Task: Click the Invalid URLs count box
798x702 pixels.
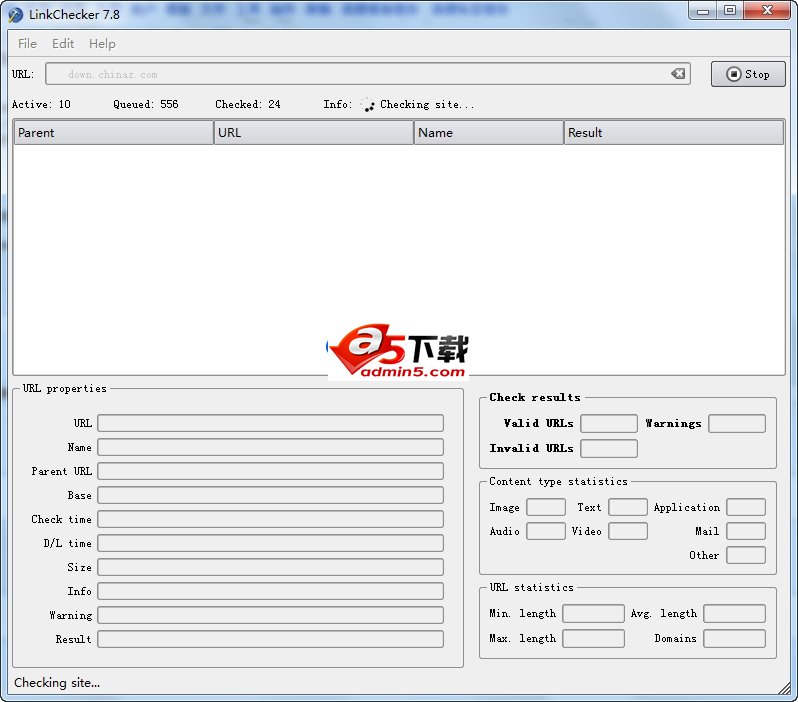Action: tap(609, 448)
